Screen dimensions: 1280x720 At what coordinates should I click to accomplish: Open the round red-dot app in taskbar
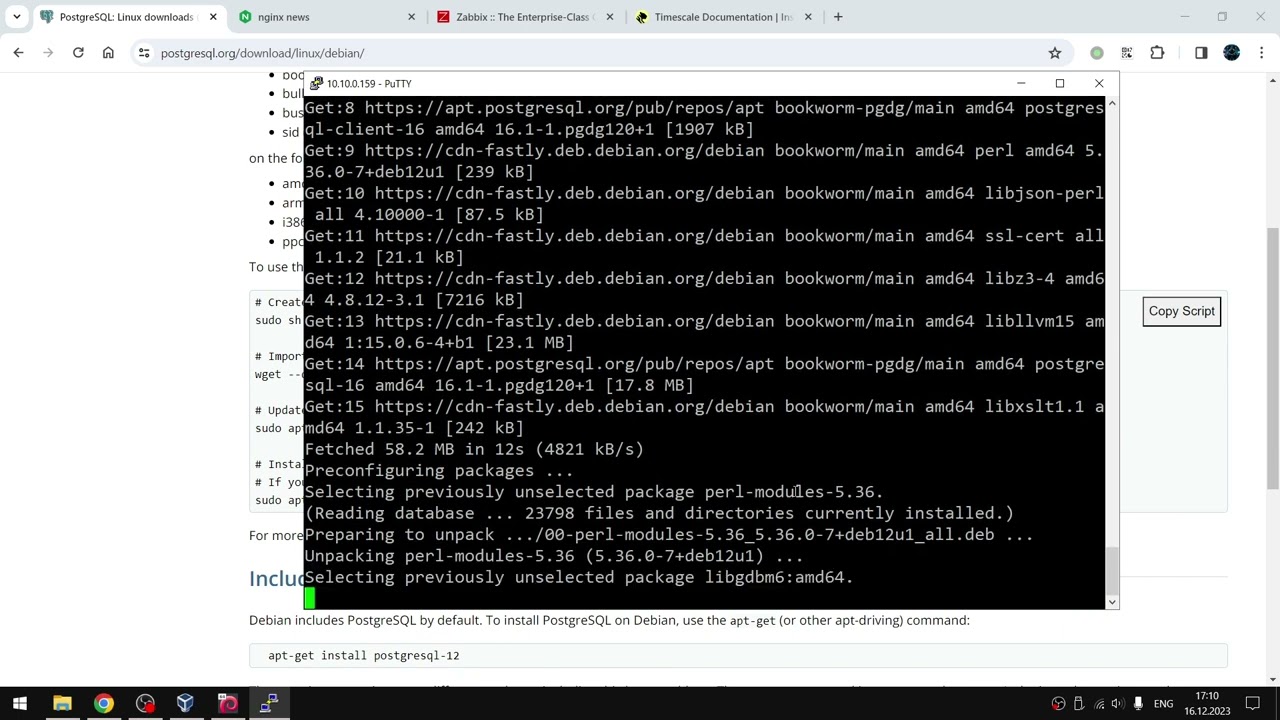(145, 703)
